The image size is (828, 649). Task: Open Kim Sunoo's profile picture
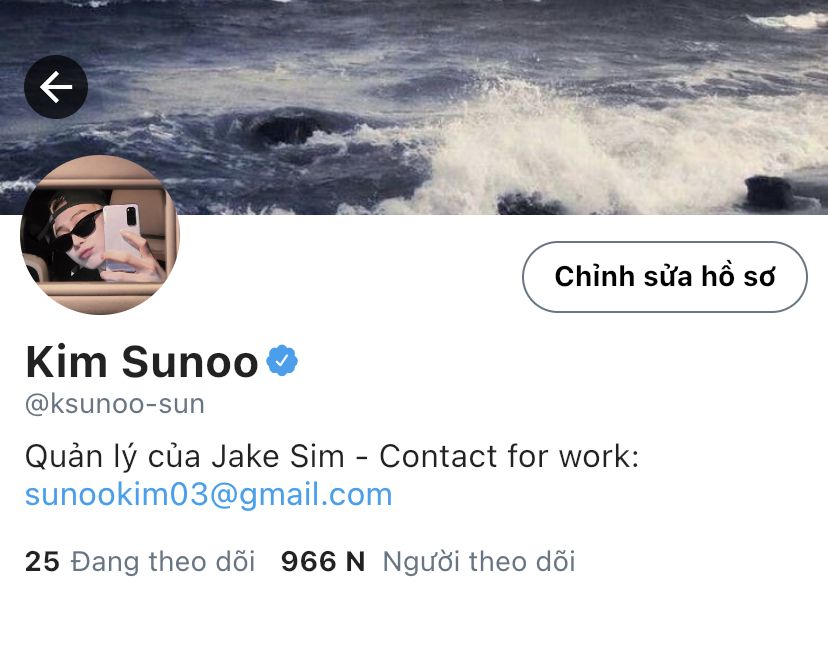(x=100, y=234)
